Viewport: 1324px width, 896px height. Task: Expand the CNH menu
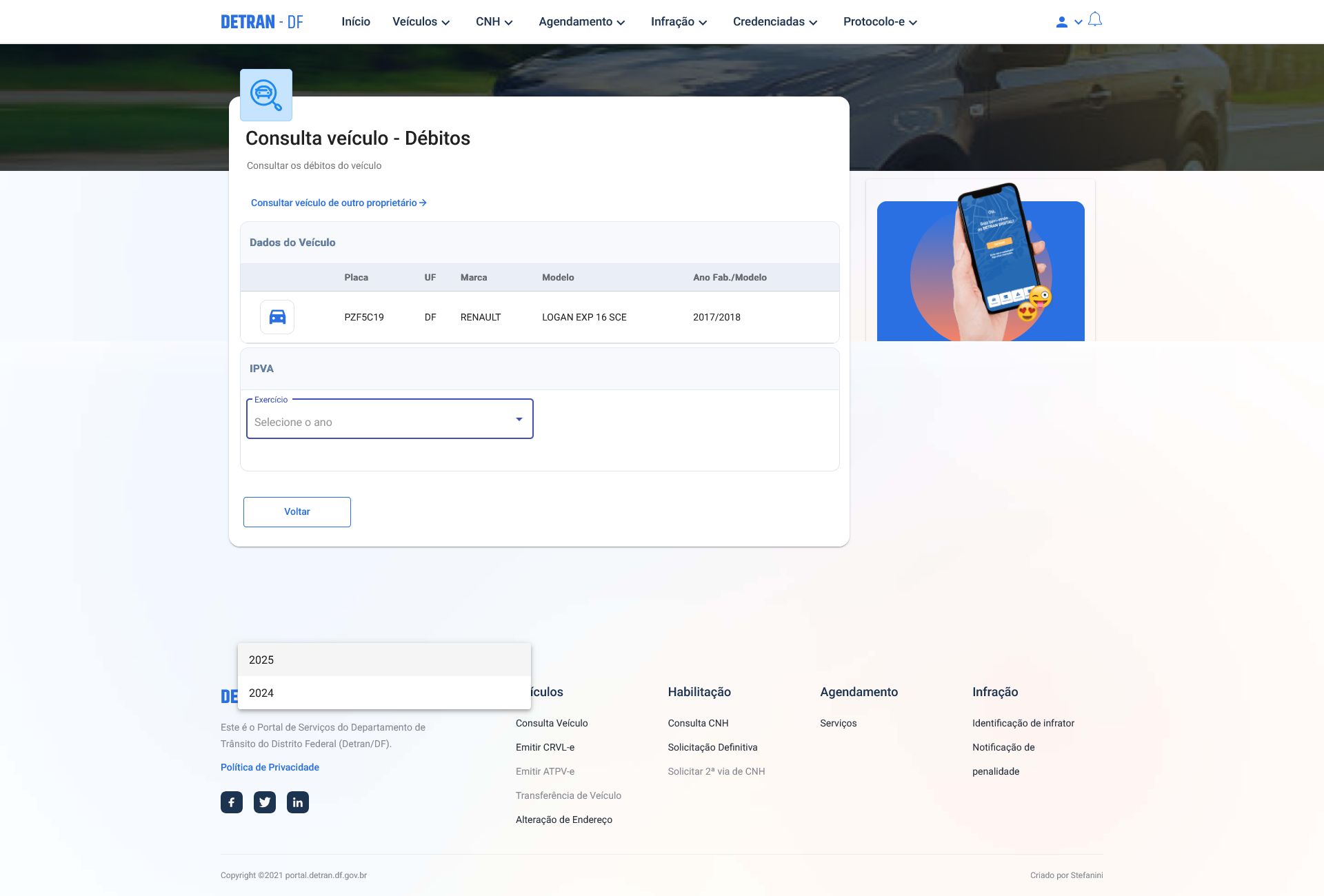(x=494, y=22)
